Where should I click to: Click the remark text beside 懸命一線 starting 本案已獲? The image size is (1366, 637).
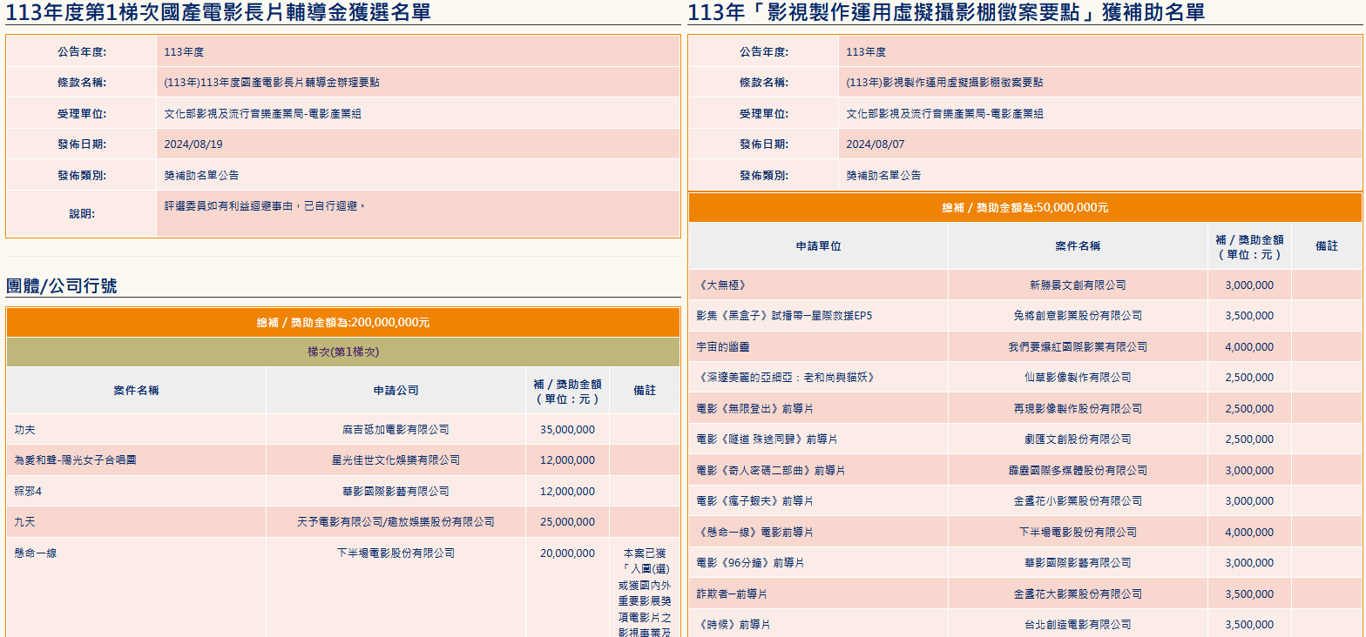tap(644, 591)
